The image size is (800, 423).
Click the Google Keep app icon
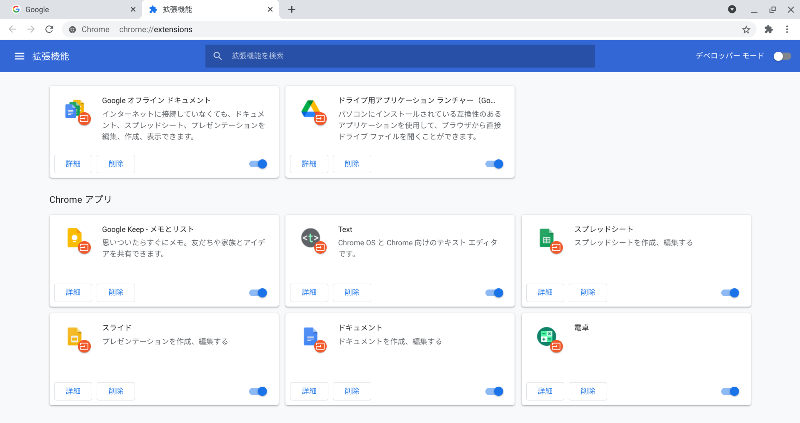coord(77,241)
